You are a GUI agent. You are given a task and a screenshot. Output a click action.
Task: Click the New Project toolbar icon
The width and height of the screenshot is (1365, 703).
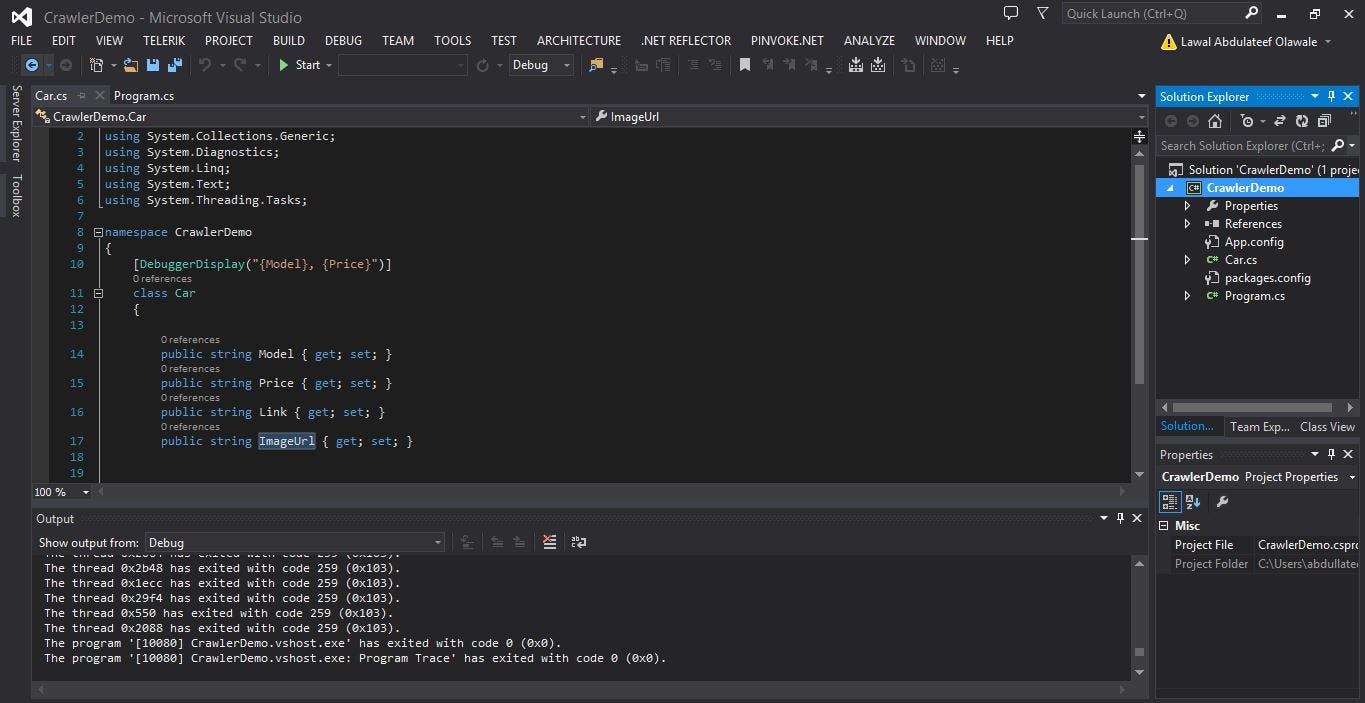pyautogui.click(x=96, y=65)
